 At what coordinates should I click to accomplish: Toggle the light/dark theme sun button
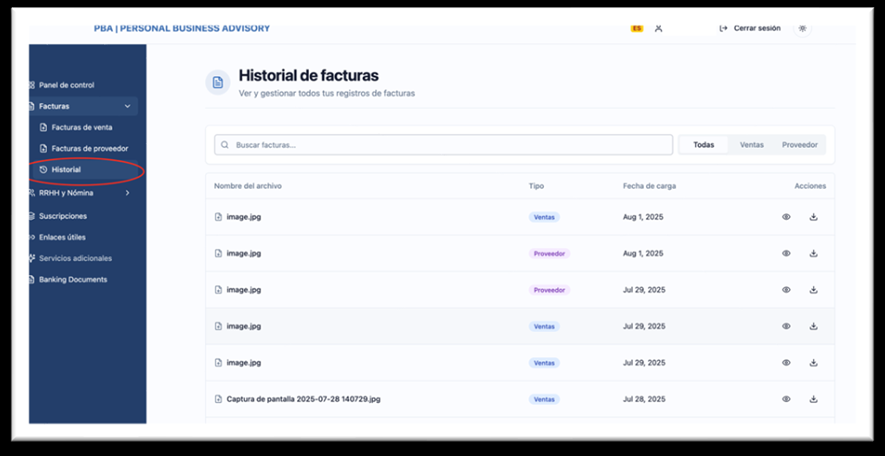(801, 28)
